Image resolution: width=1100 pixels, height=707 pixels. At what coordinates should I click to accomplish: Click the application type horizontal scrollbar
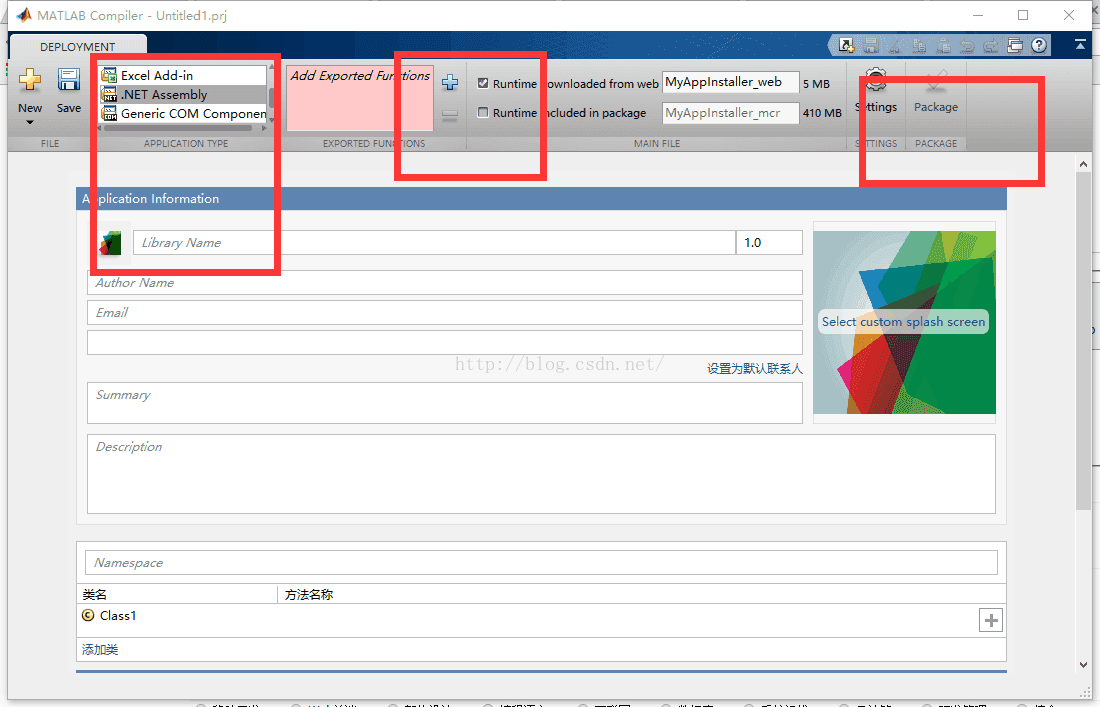coord(179,128)
